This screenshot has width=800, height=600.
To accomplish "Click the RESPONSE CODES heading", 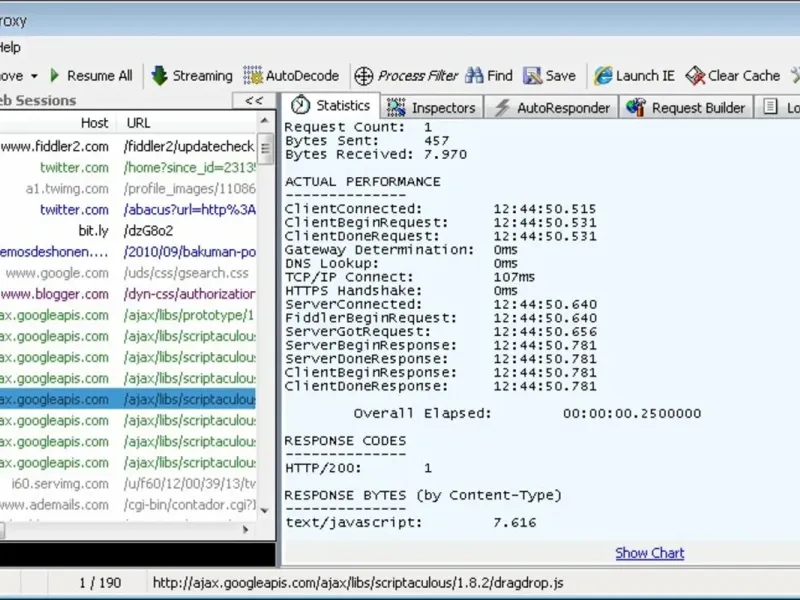I will (x=345, y=441).
